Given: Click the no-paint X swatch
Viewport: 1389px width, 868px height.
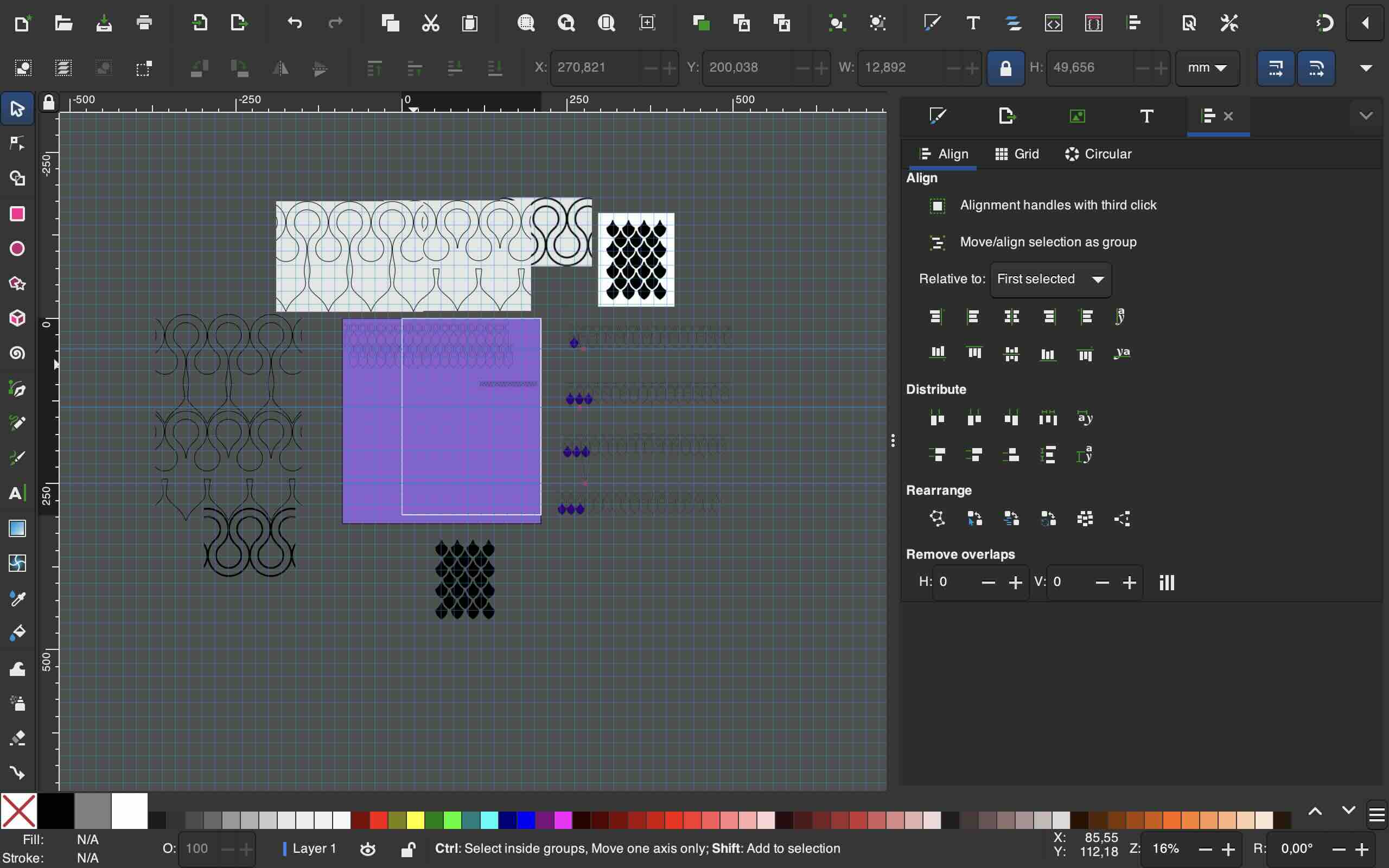Looking at the screenshot, I should 19,810.
